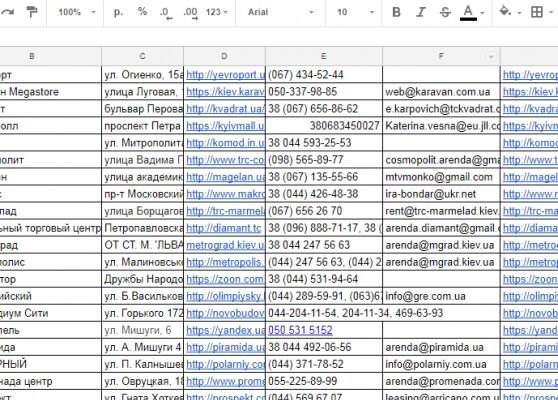Select column E header

click(324, 56)
